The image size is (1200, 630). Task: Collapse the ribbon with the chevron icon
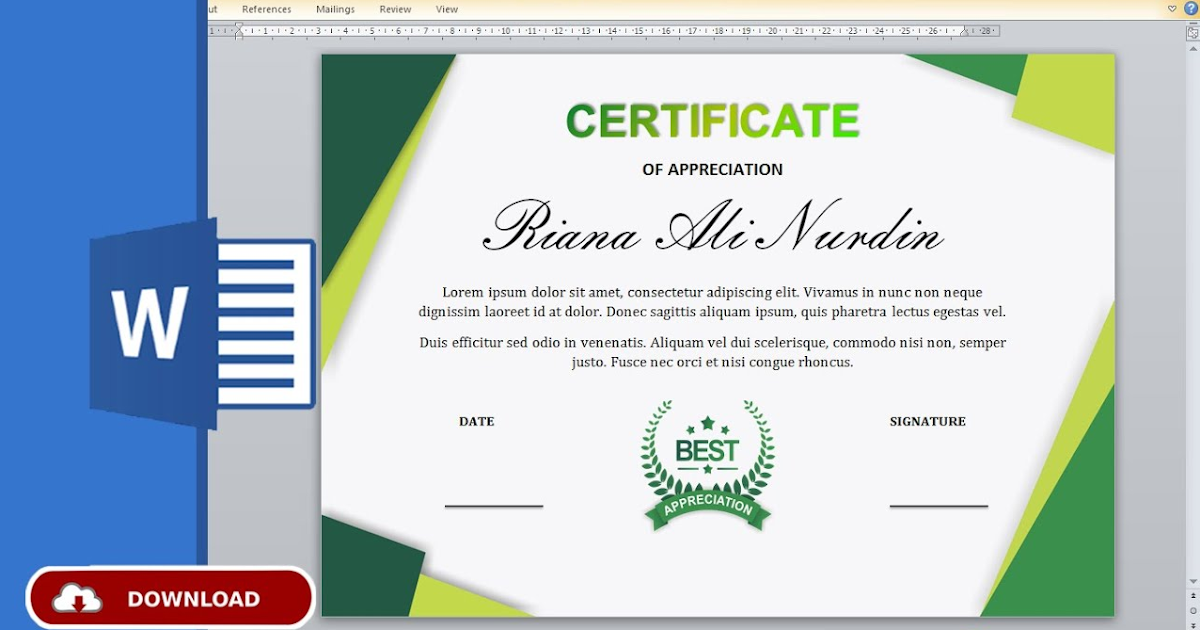click(x=1172, y=8)
